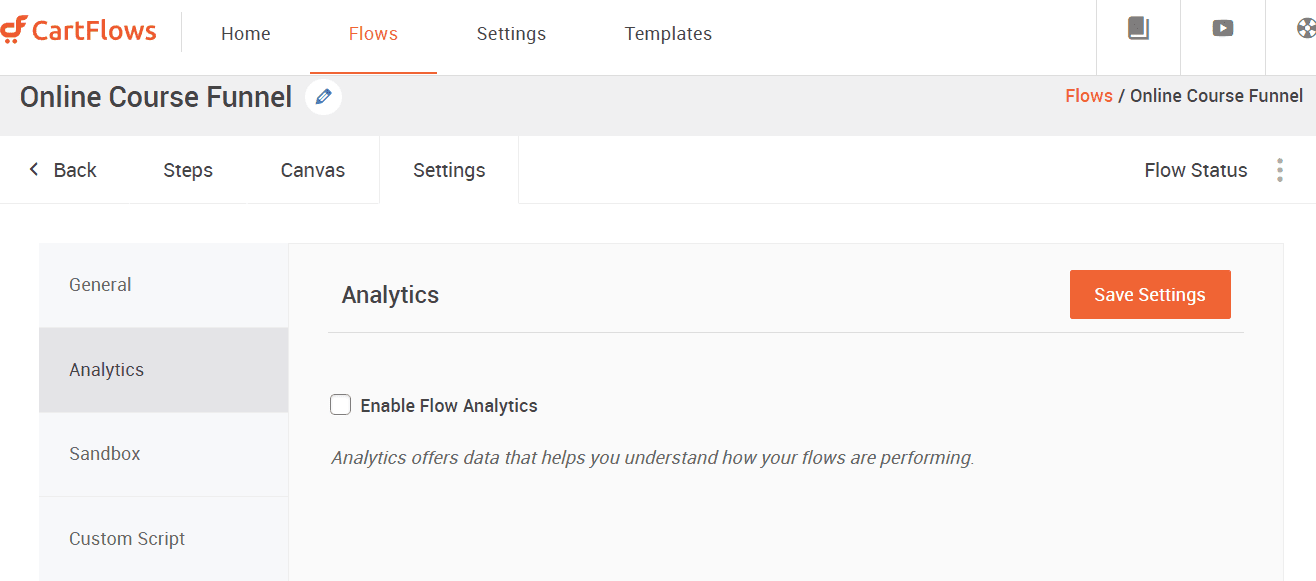Image resolution: width=1316 pixels, height=581 pixels.
Task: Click the Back arrow chevron
Action: click(35, 170)
